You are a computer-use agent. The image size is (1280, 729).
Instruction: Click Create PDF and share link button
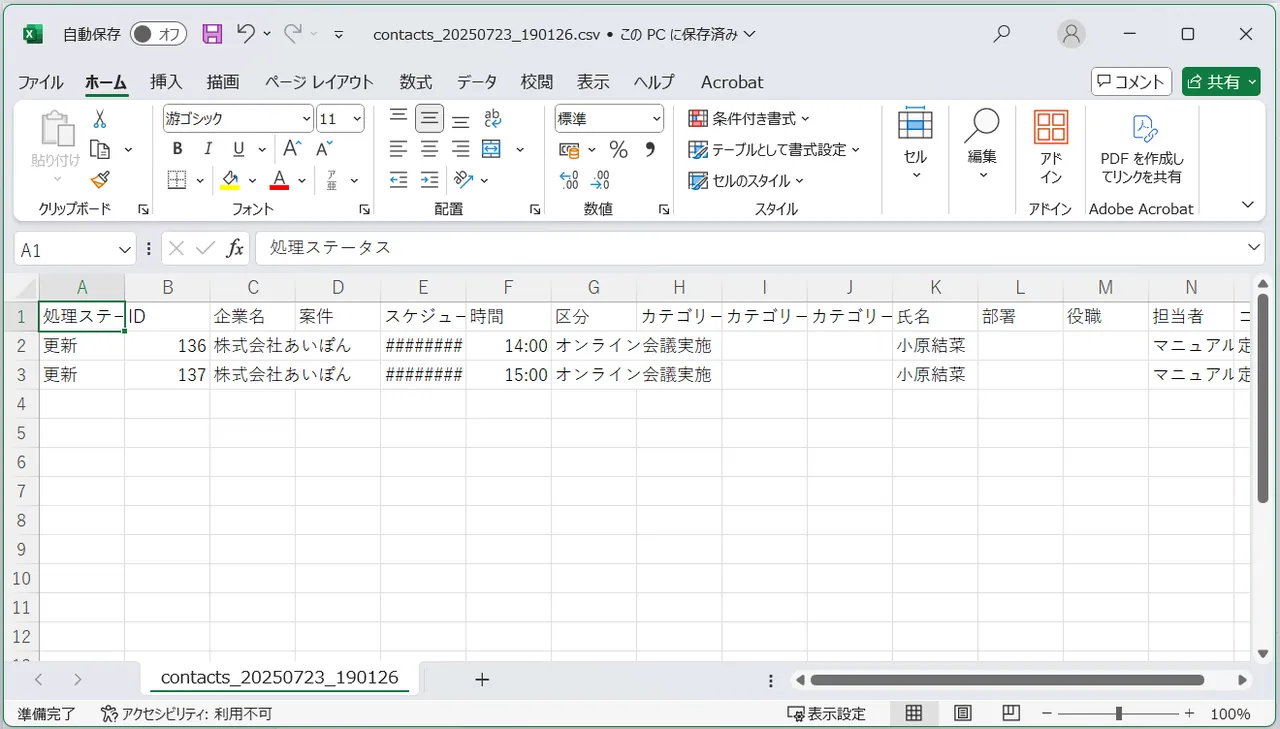(1141, 148)
